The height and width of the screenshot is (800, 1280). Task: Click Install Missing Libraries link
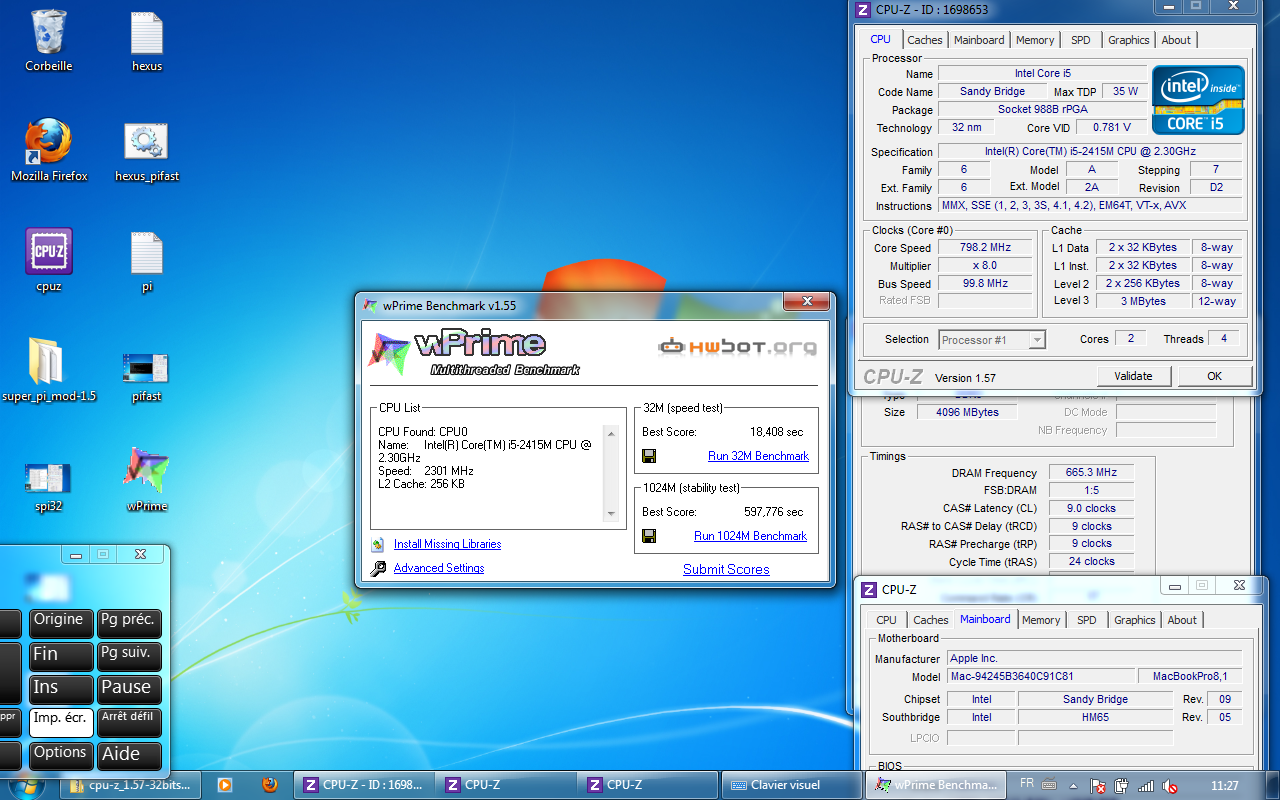447,544
